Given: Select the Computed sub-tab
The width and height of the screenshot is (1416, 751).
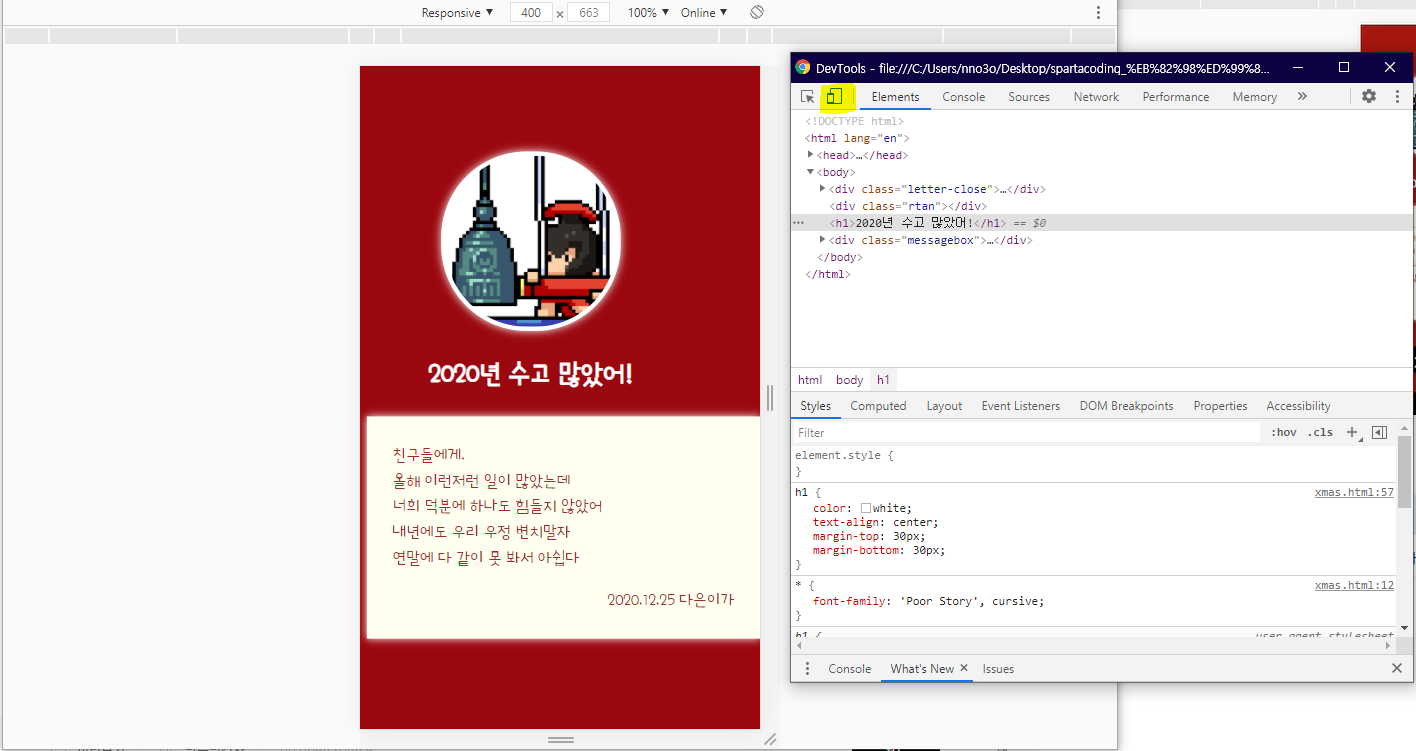Looking at the screenshot, I should (878, 406).
